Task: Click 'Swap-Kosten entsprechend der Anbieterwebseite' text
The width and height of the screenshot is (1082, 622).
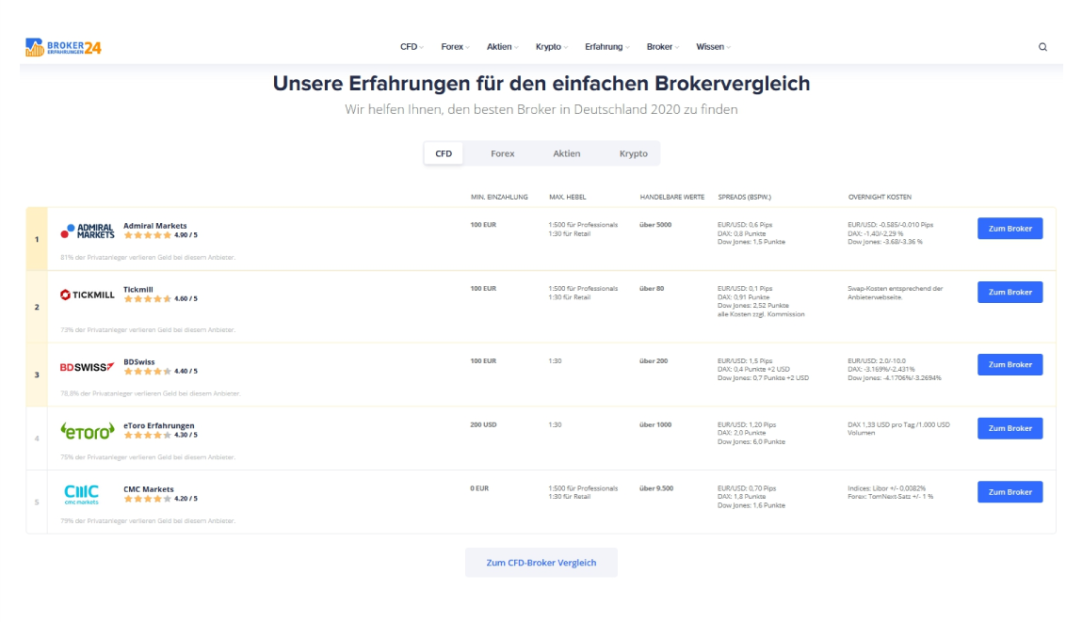Action: point(895,293)
